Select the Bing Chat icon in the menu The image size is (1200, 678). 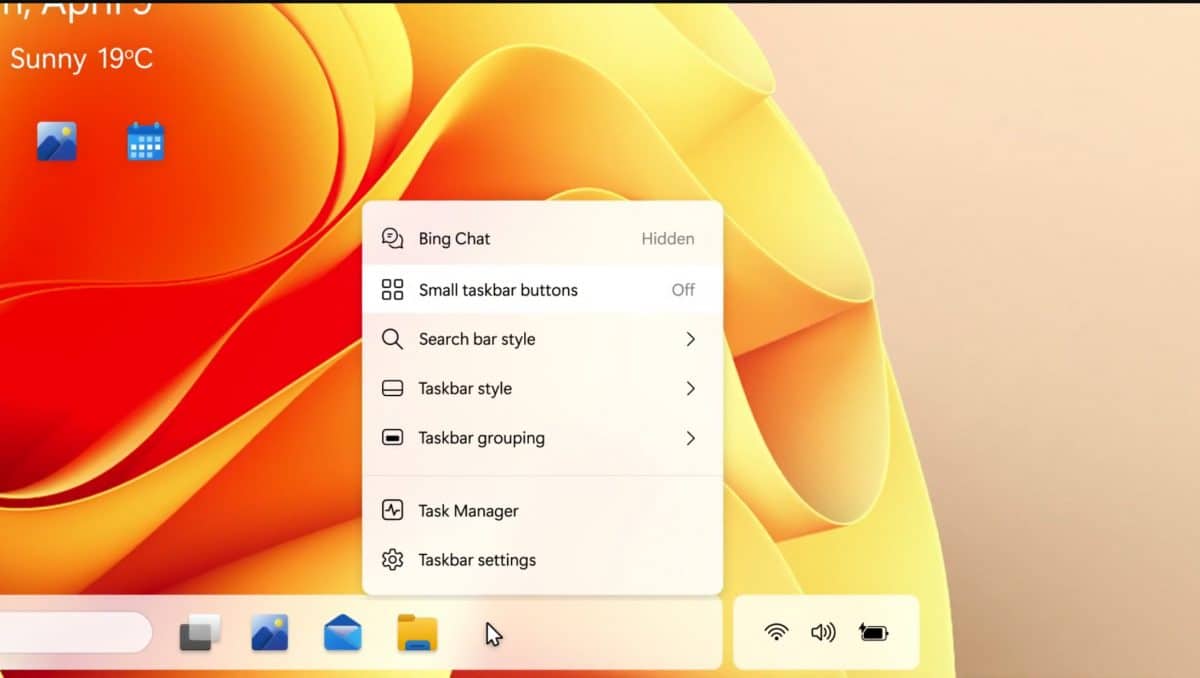[x=392, y=238]
